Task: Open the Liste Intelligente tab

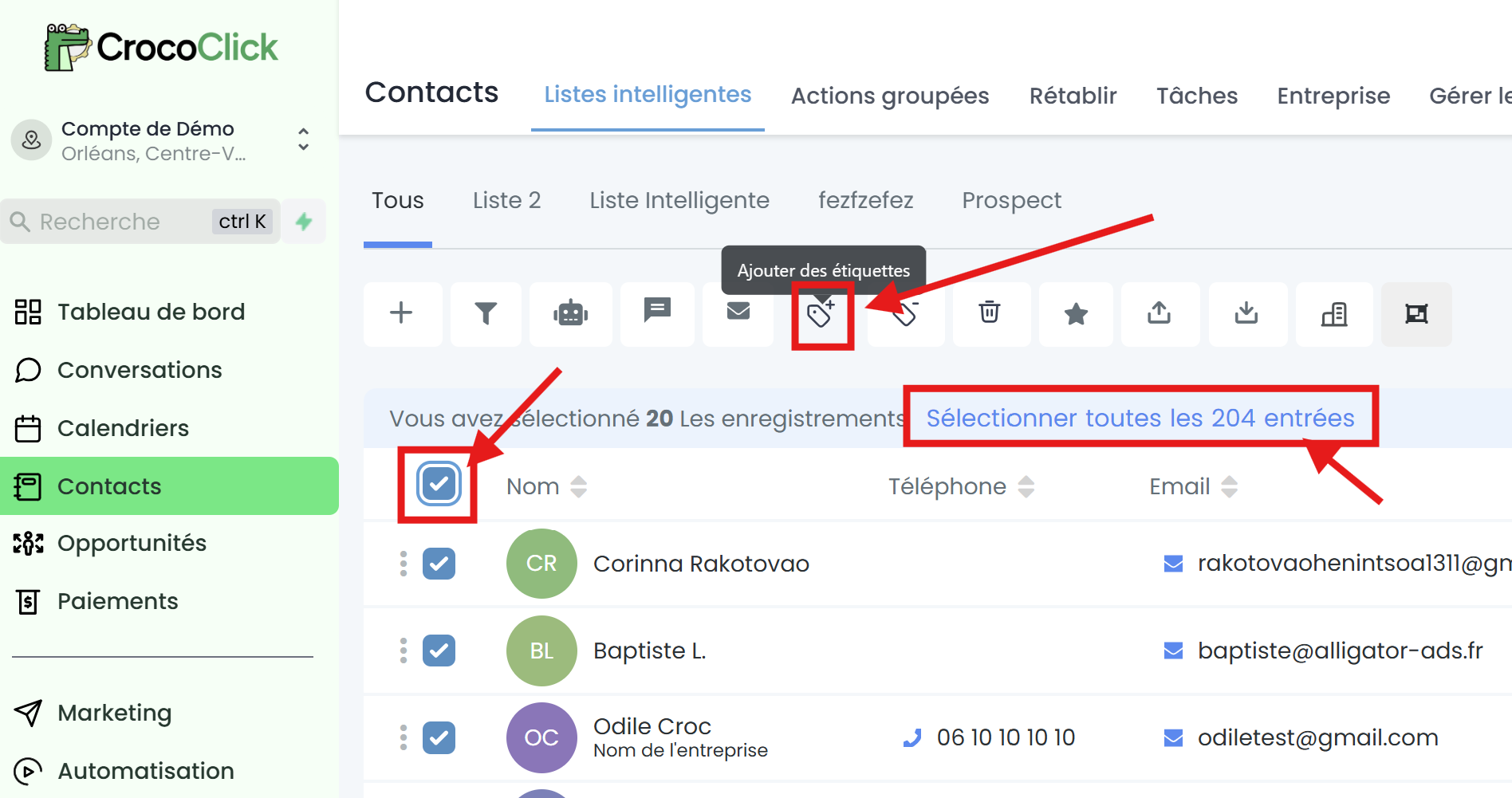Action: coord(679,200)
